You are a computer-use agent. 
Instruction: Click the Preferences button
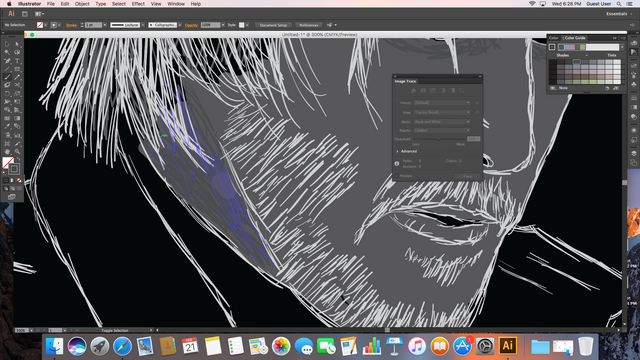309,25
